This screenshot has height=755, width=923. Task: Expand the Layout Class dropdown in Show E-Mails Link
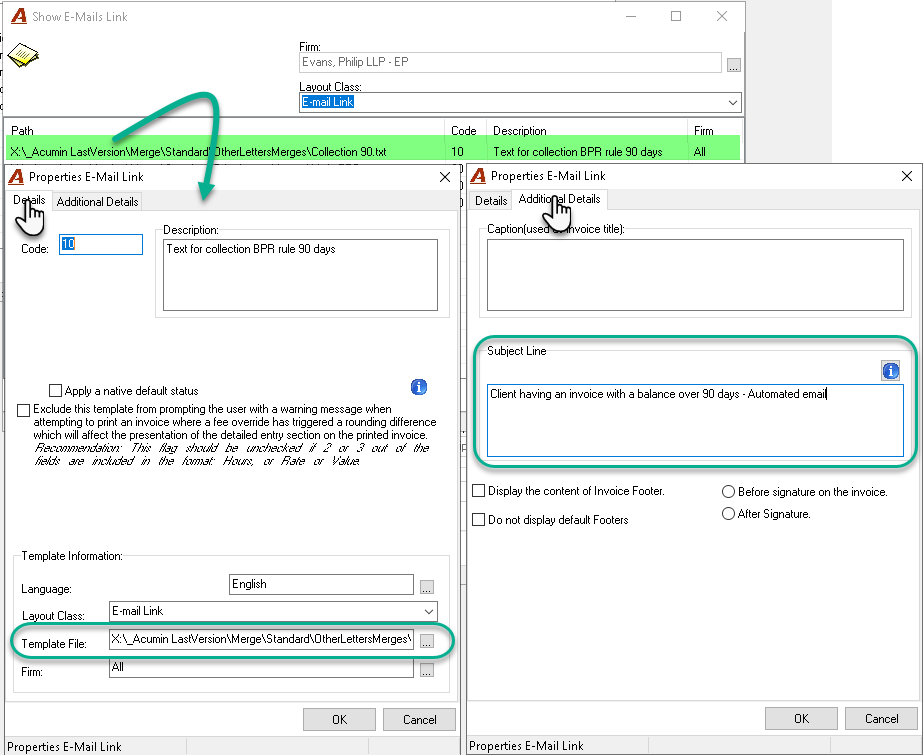click(732, 102)
